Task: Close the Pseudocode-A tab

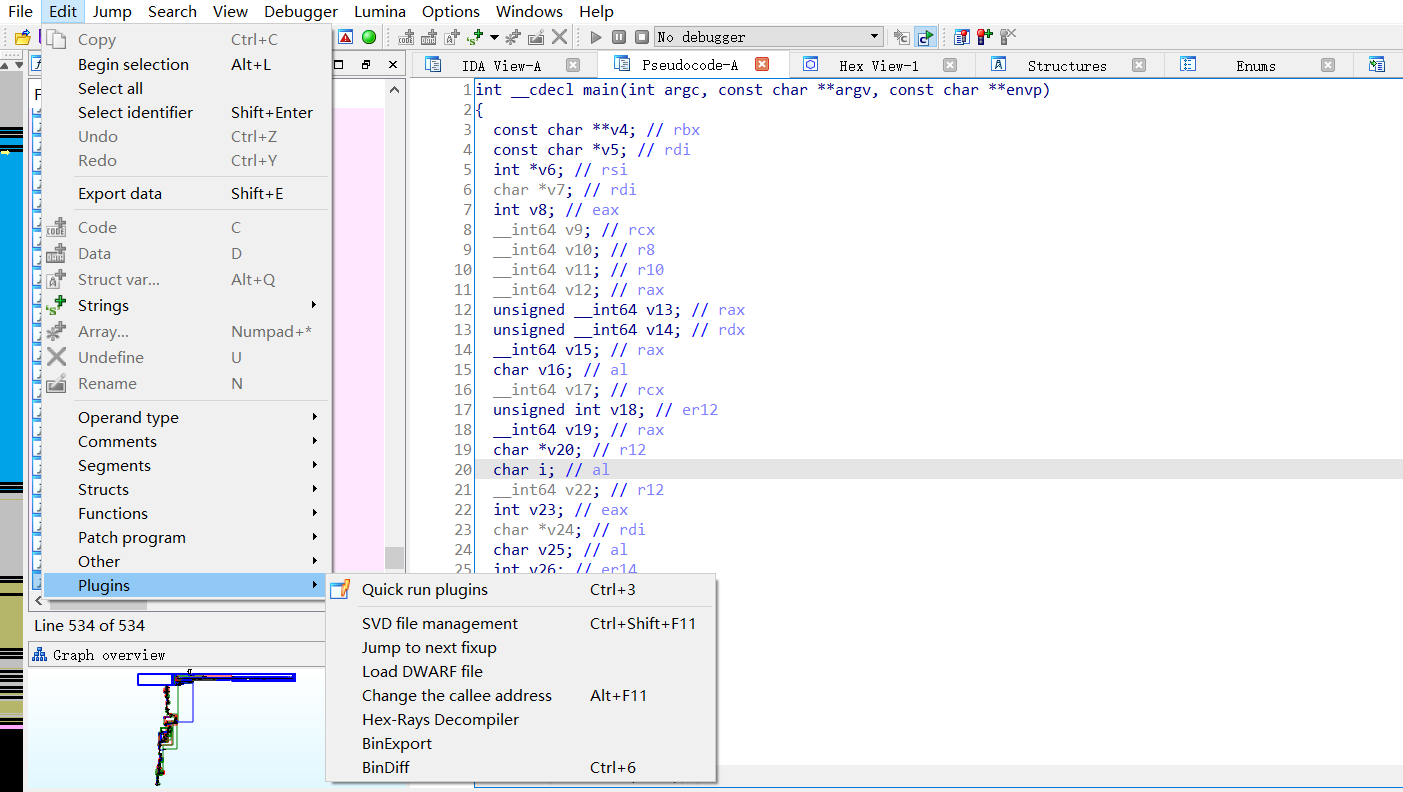Action: [762, 64]
